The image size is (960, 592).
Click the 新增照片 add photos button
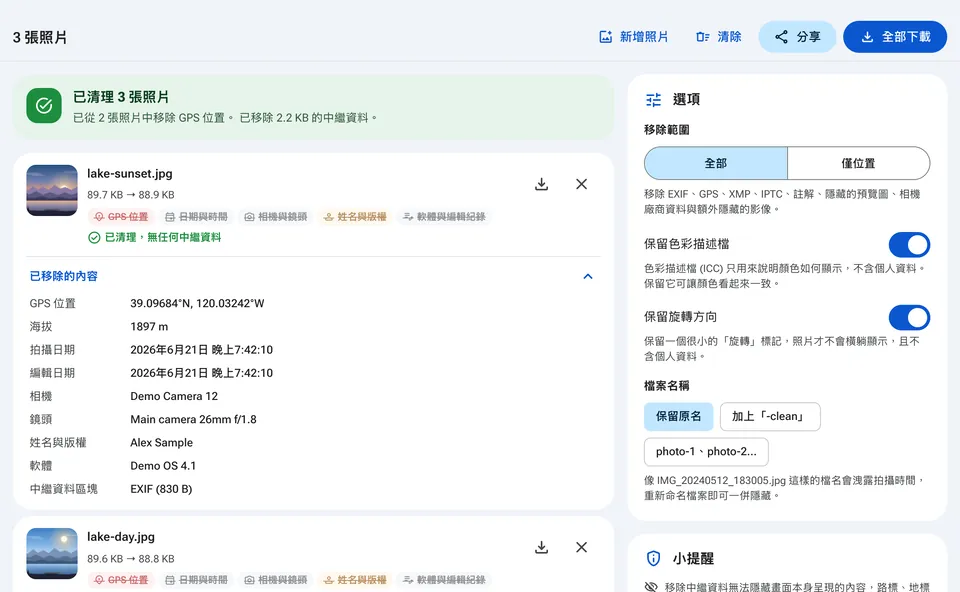pyautogui.click(x=634, y=37)
